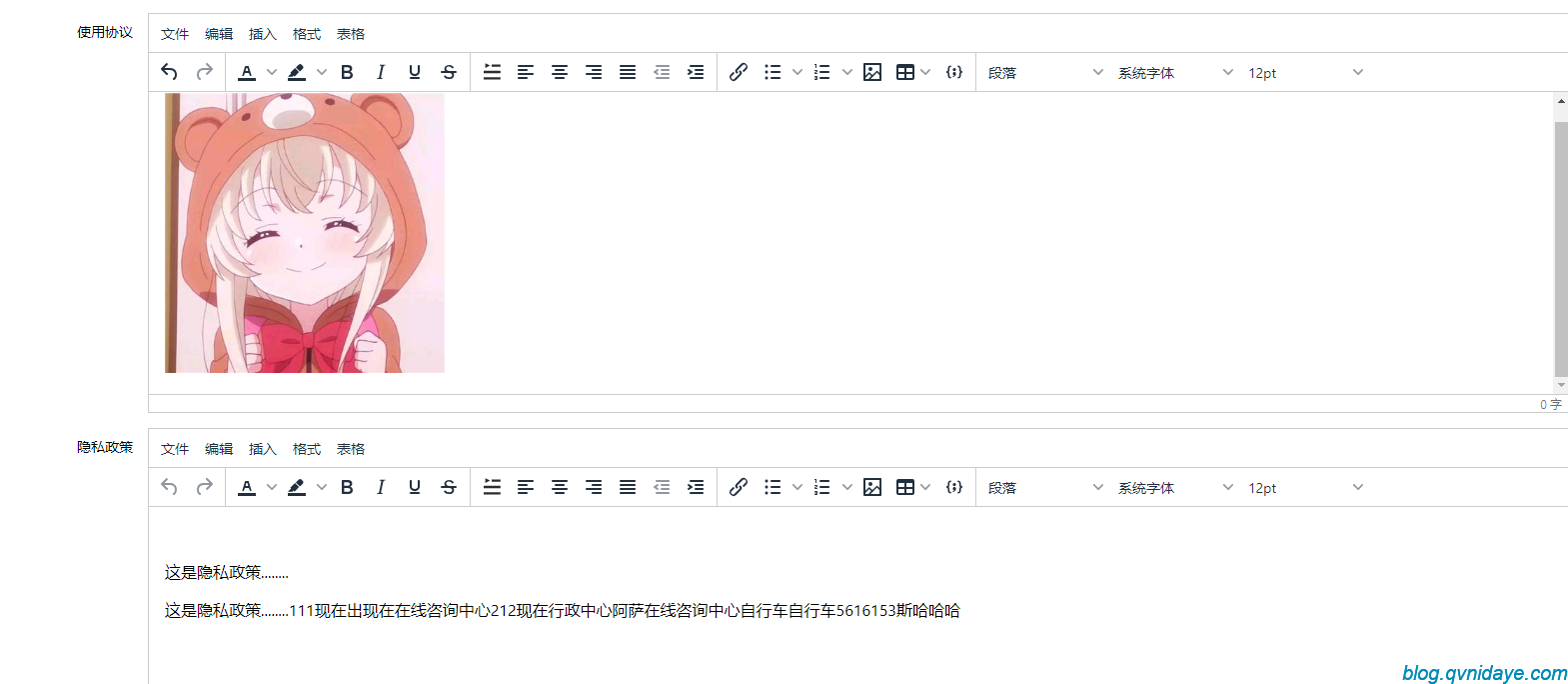Image resolution: width=1568 pixels, height=684 pixels.
Task: Toggle strikethrough in 使用协议 editor
Action: coord(449,72)
